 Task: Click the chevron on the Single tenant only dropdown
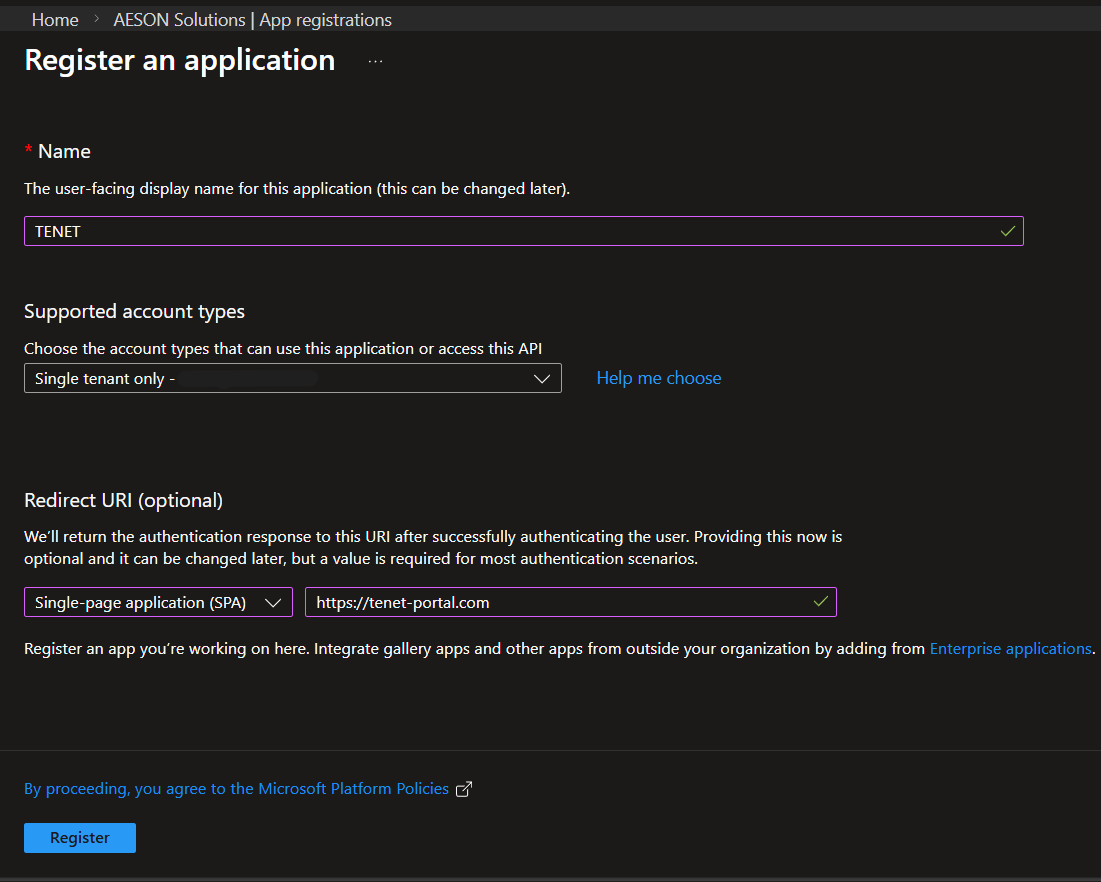[x=541, y=378]
